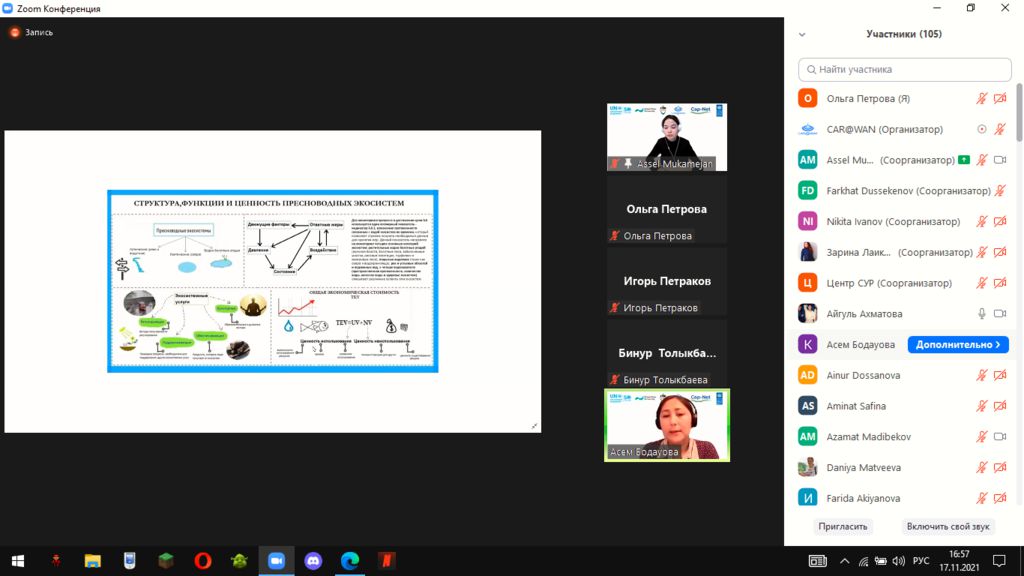Toggle Ольга Петрова's disabled camera icon
1024x576 pixels.
pyautogui.click(x=1000, y=99)
